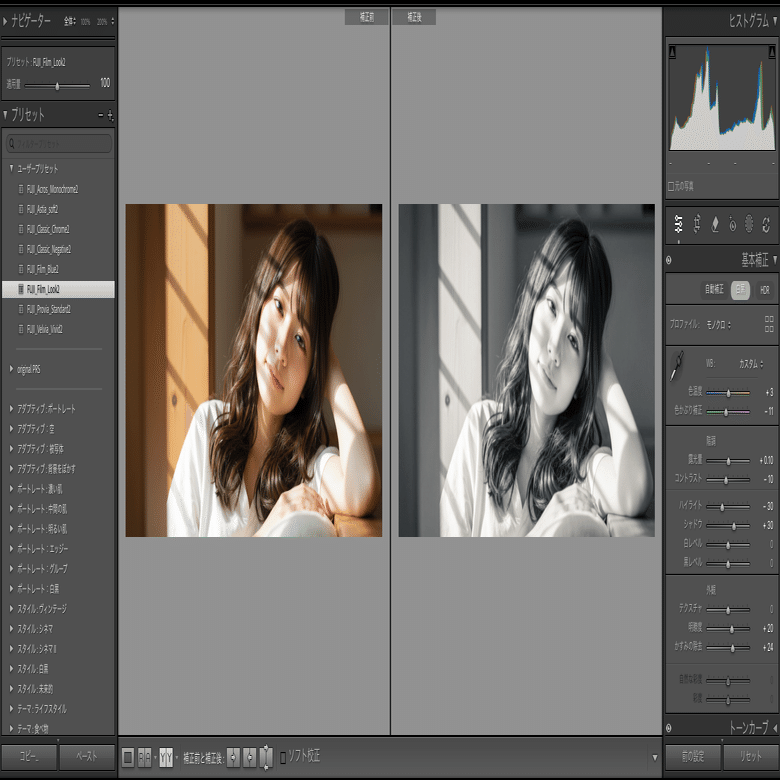Switch to loupe single view icon
The width and height of the screenshot is (780, 780).
[x=128, y=758]
